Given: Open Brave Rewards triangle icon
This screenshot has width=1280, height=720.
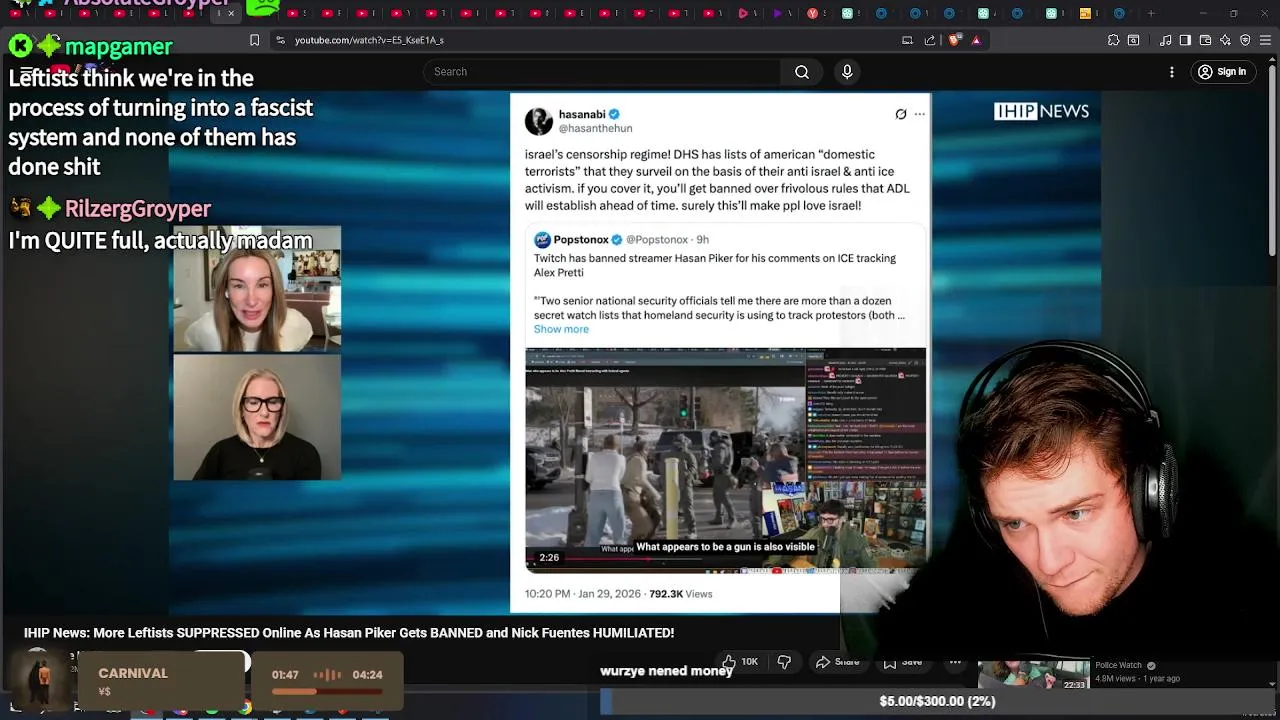Looking at the screenshot, I should tap(976, 40).
